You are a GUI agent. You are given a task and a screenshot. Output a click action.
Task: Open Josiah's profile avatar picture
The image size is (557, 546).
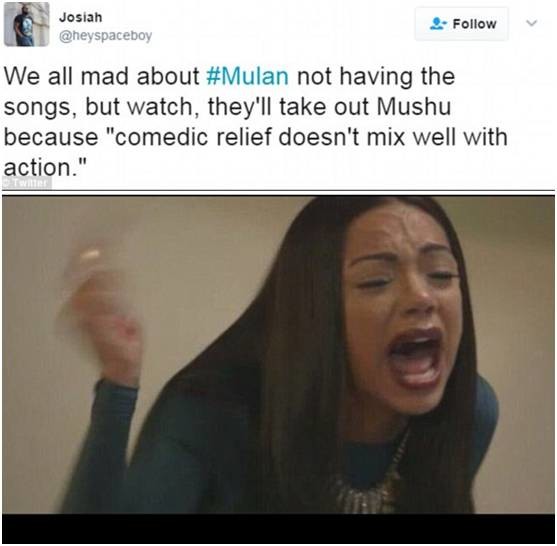(27, 24)
